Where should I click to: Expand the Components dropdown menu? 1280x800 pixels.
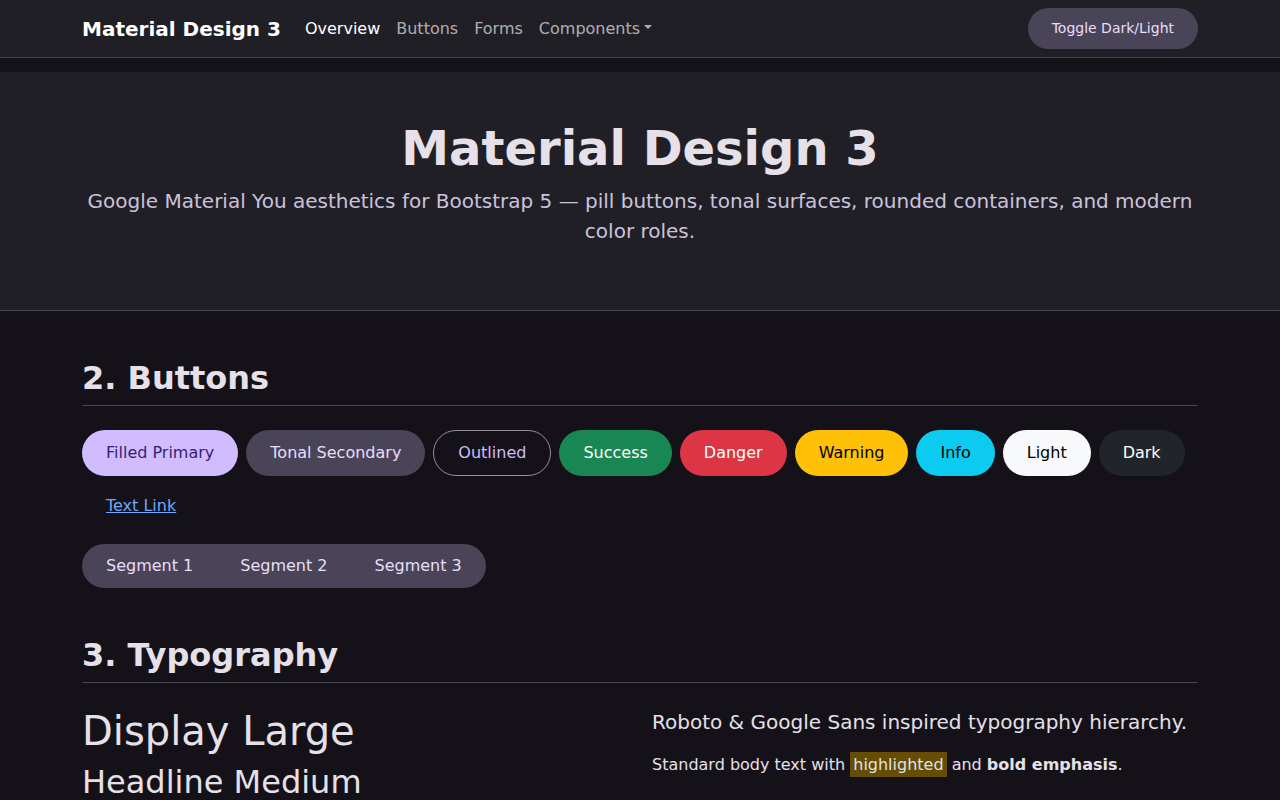click(595, 28)
